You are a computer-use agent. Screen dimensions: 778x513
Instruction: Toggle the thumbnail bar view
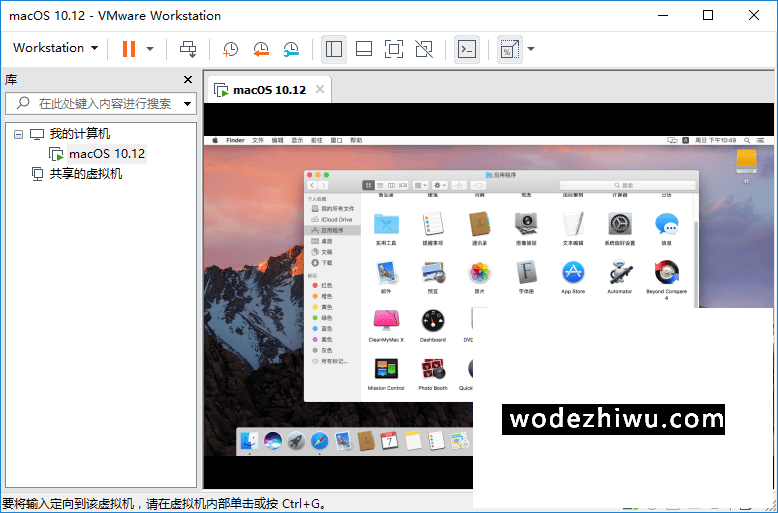click(364, 49)
